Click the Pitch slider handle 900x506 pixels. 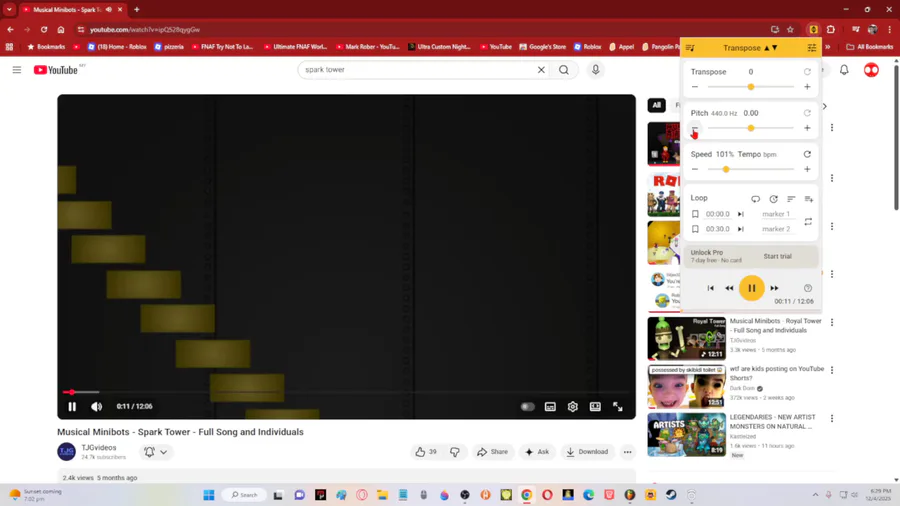(x=751, y=128)
